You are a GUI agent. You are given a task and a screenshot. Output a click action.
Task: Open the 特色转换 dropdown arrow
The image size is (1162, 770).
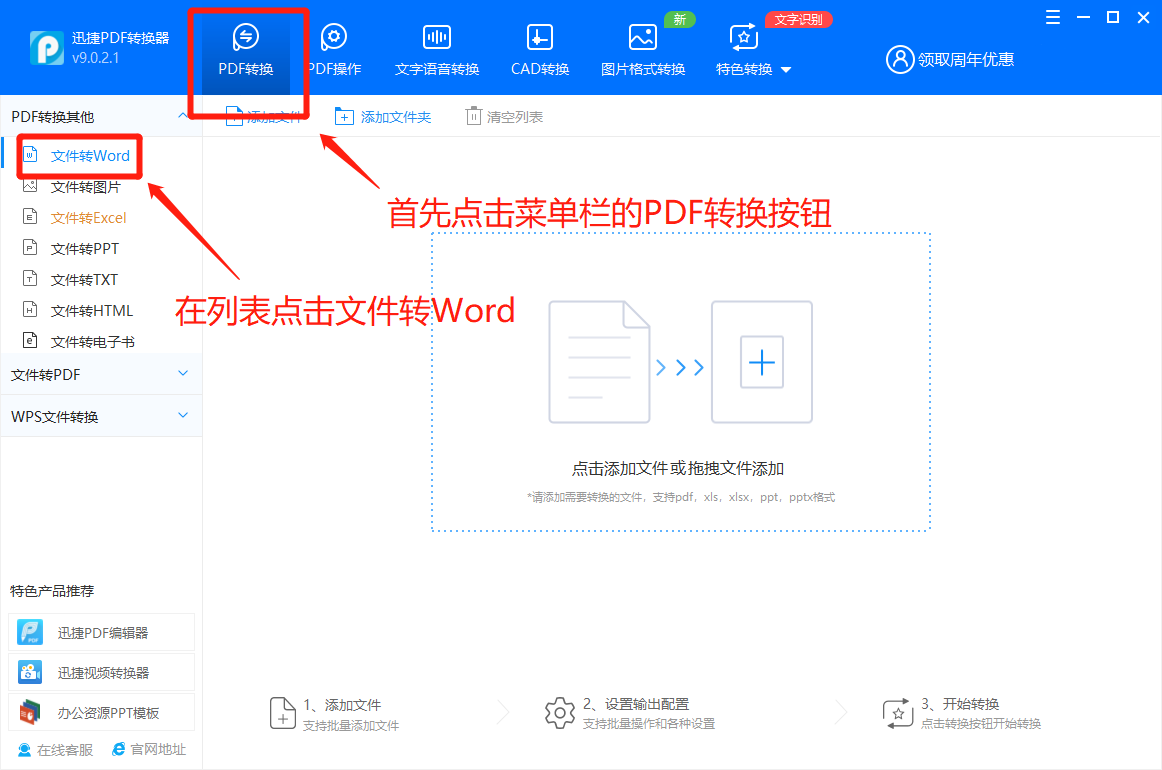pos(786,70)
